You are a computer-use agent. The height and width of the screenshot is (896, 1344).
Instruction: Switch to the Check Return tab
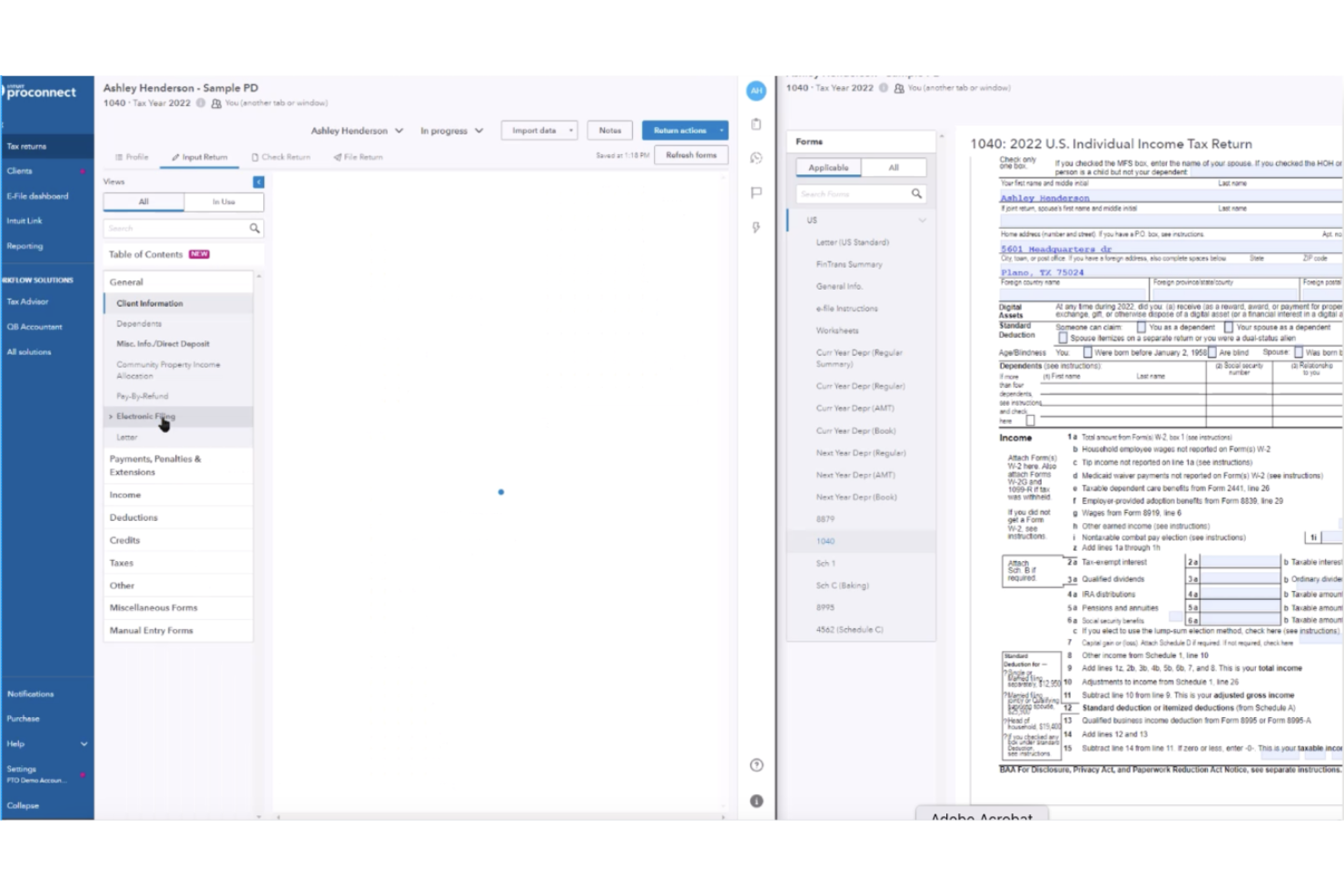tap(282, 156)
